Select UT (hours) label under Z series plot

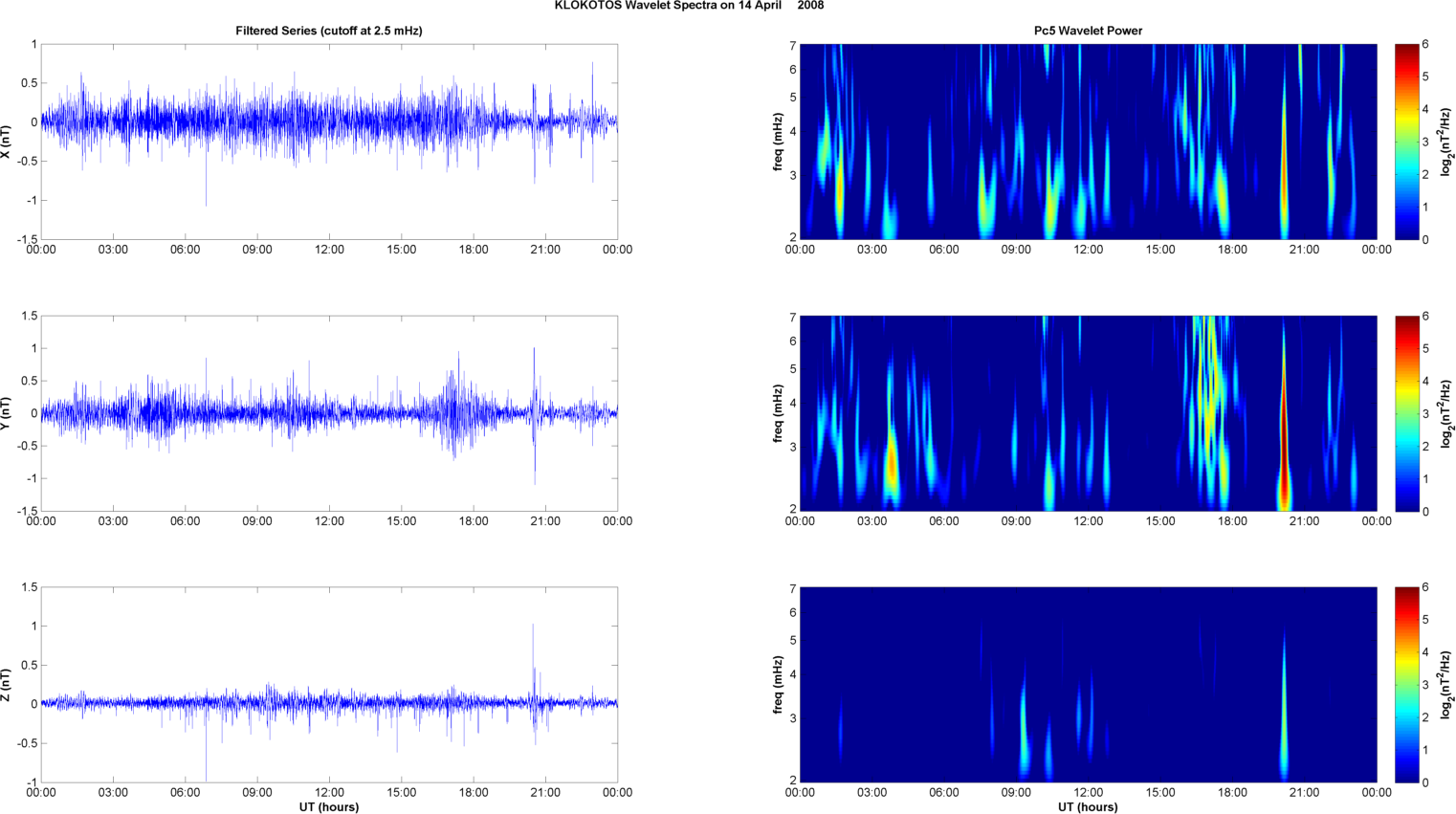pos(329,806)
